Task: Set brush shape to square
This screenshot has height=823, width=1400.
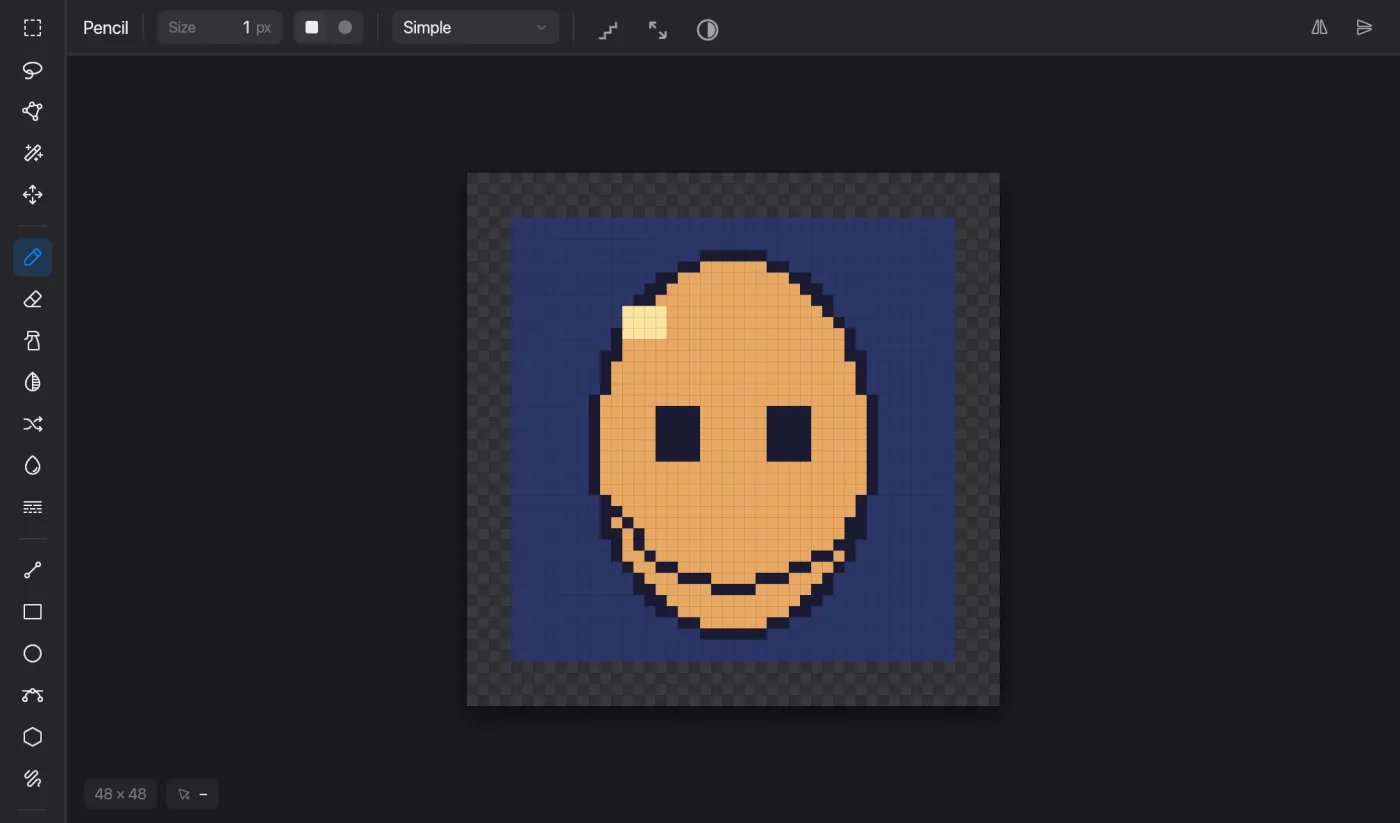Action: click(312, 28)
